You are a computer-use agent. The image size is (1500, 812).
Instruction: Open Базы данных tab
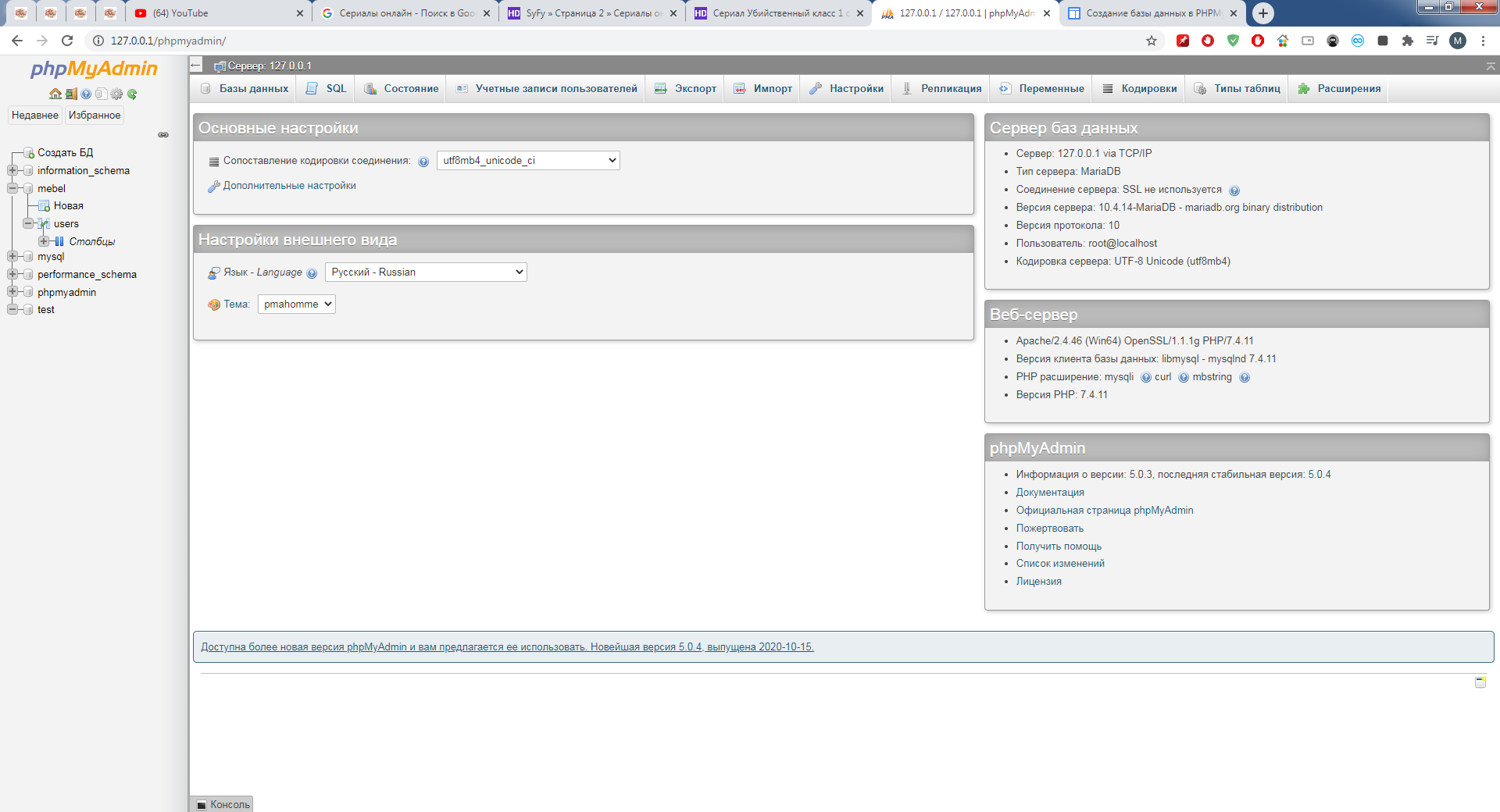[244, 89]
